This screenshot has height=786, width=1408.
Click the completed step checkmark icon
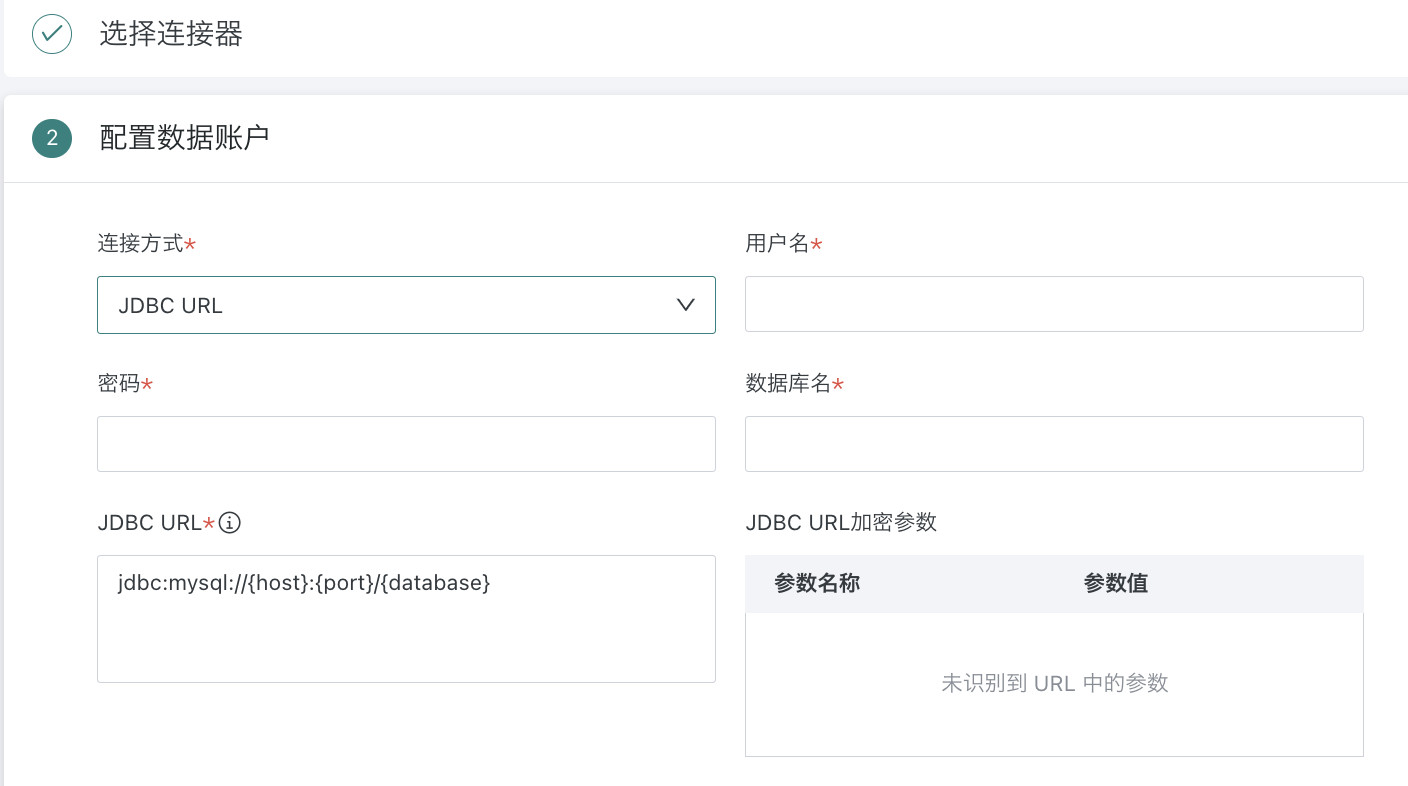pyautogui.click(x=52, y=34)
